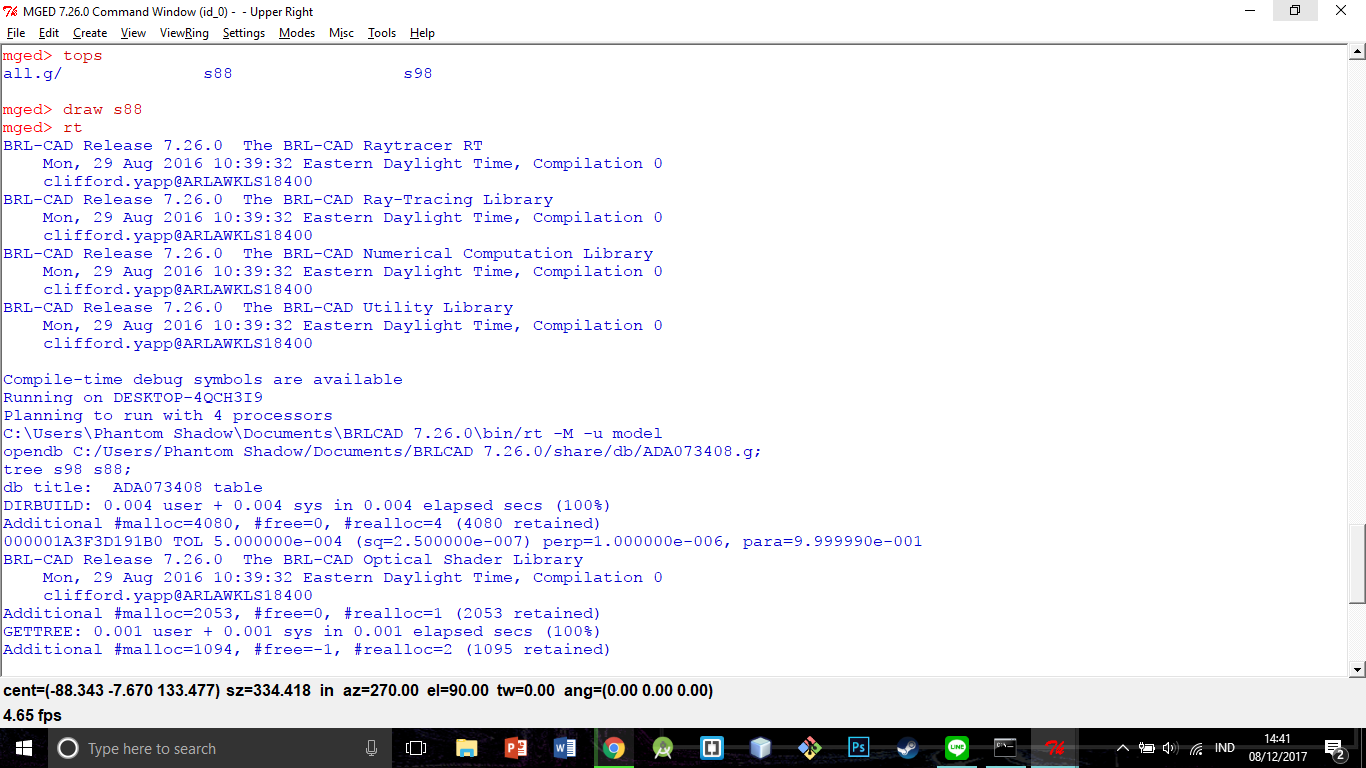Open the Edit menu

tap(49, 33)
